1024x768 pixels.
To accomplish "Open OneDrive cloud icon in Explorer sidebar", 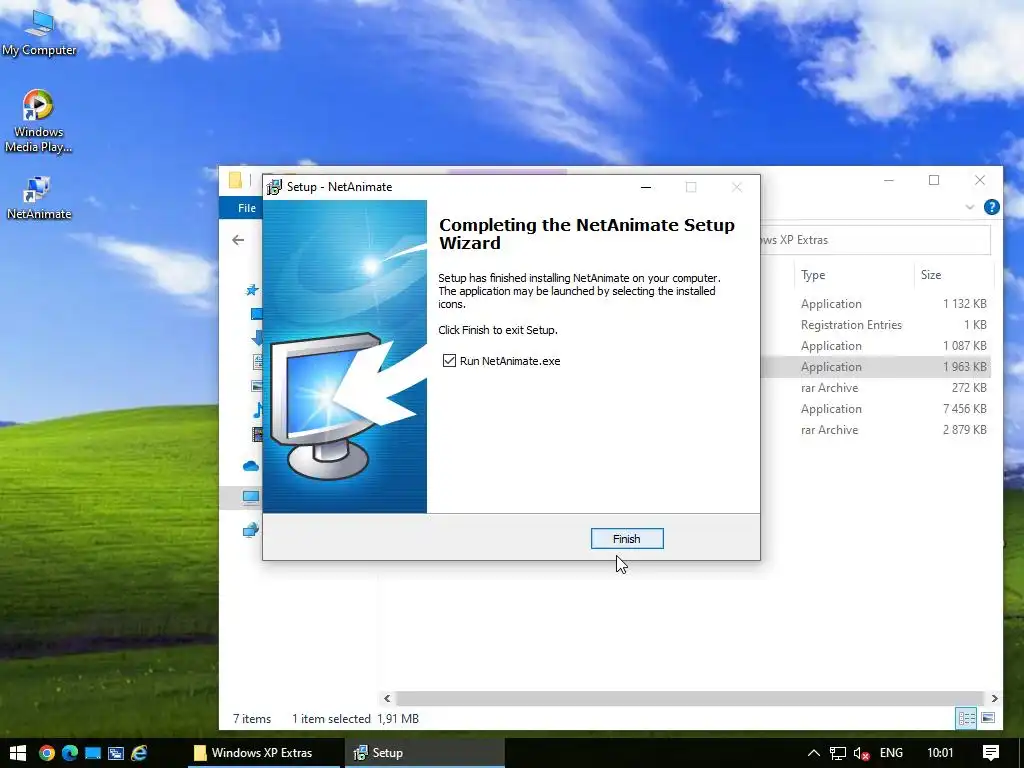I will pos(251,466).
